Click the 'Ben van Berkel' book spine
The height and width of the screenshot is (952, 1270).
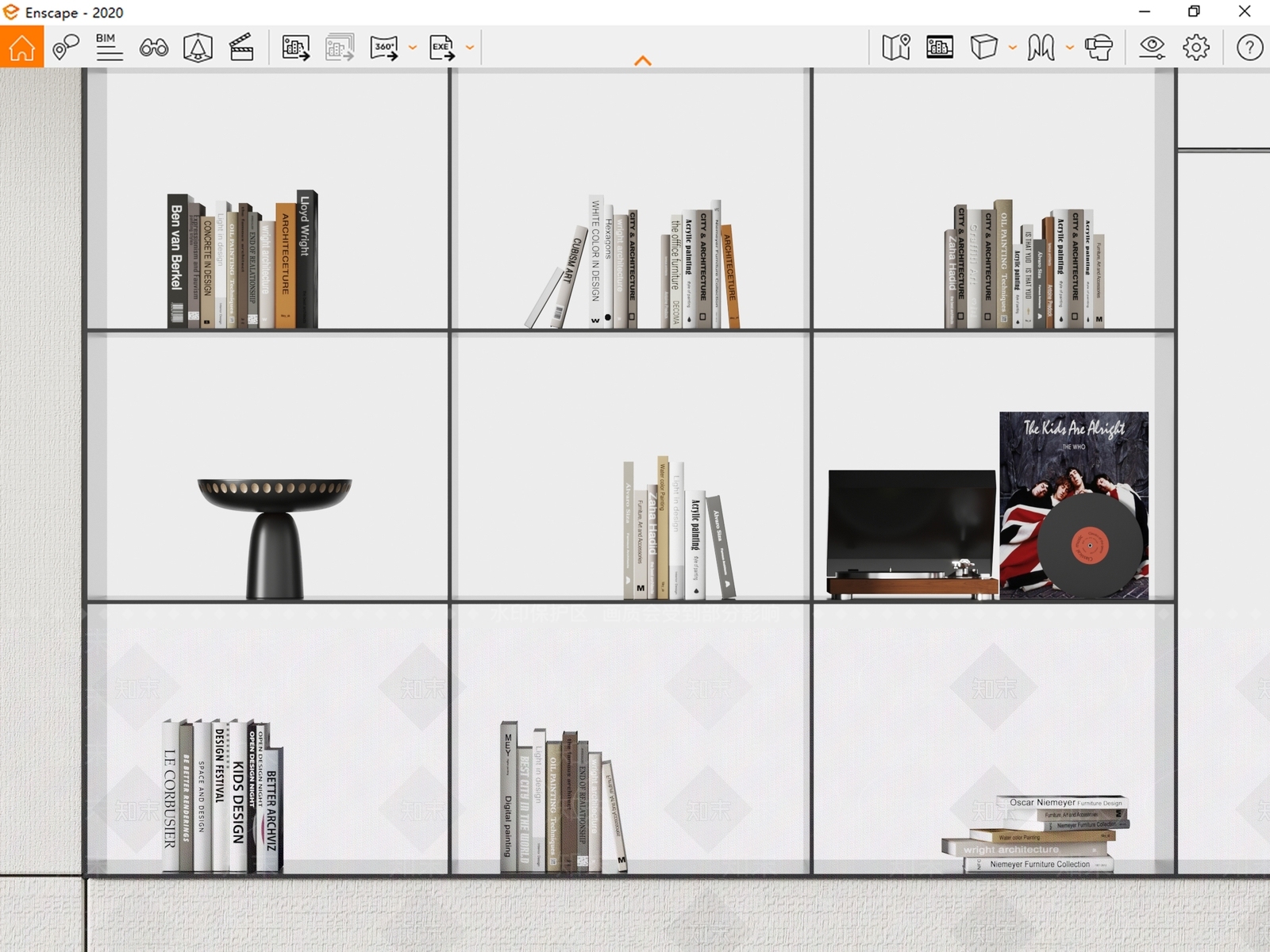(x=177, y=261)
